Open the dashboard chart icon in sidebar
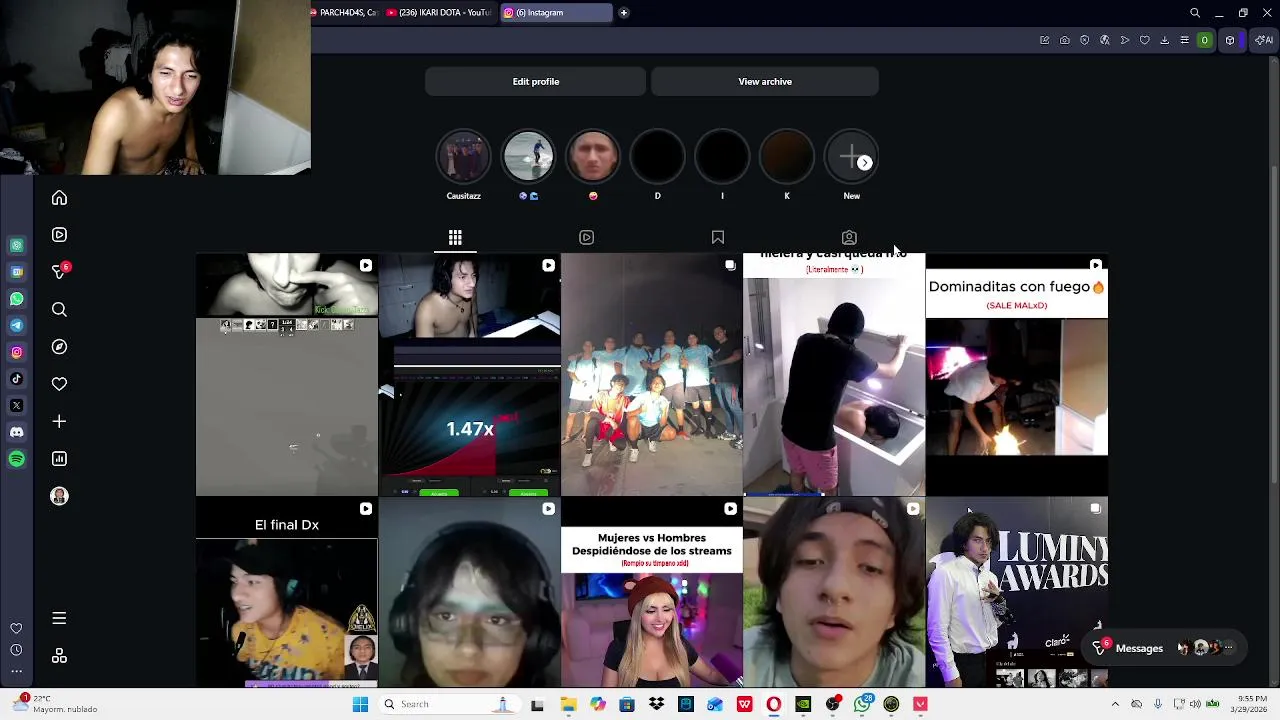1280x720 pixels. (59, 459)
